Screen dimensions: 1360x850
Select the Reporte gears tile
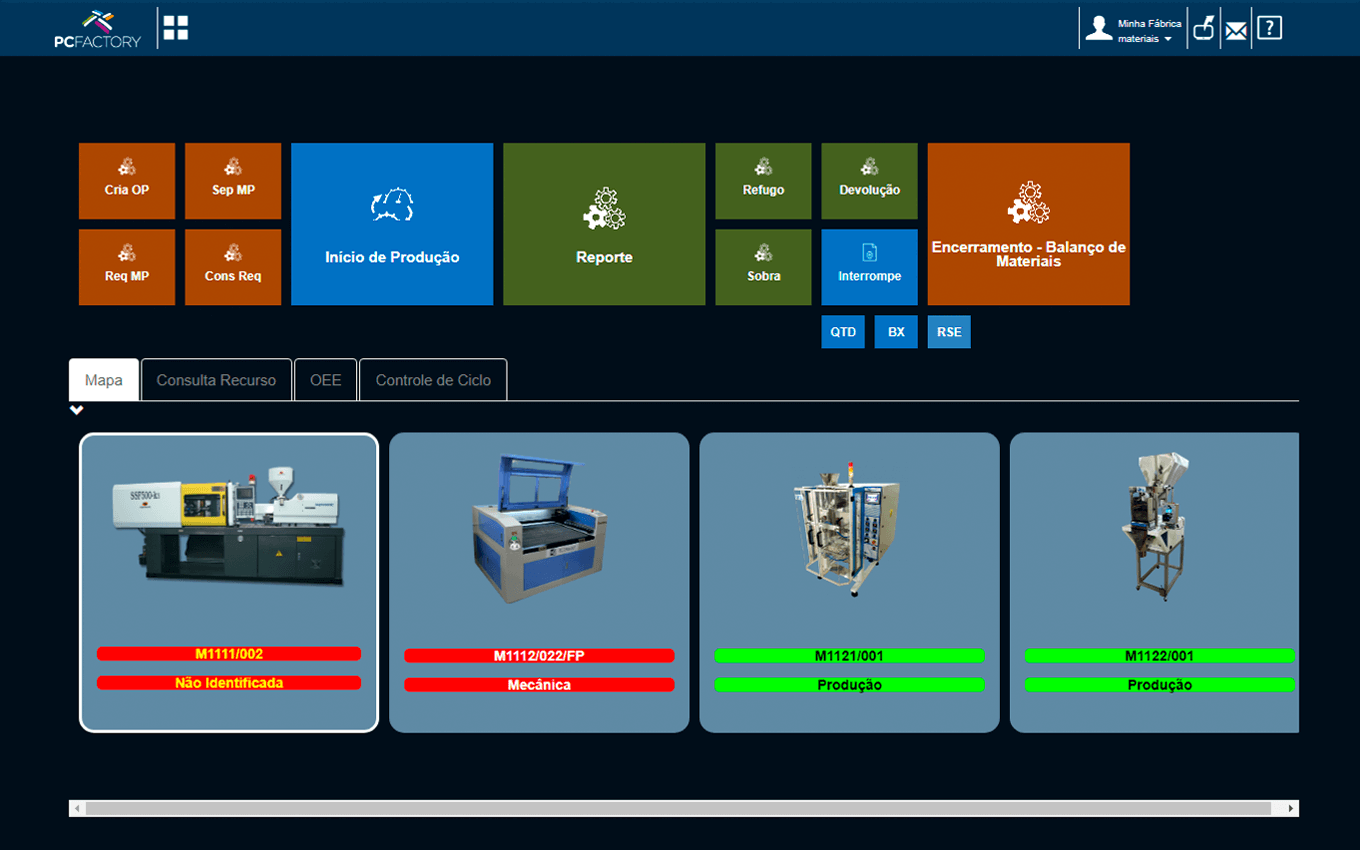pyautogui.click(x=604, y=224)
